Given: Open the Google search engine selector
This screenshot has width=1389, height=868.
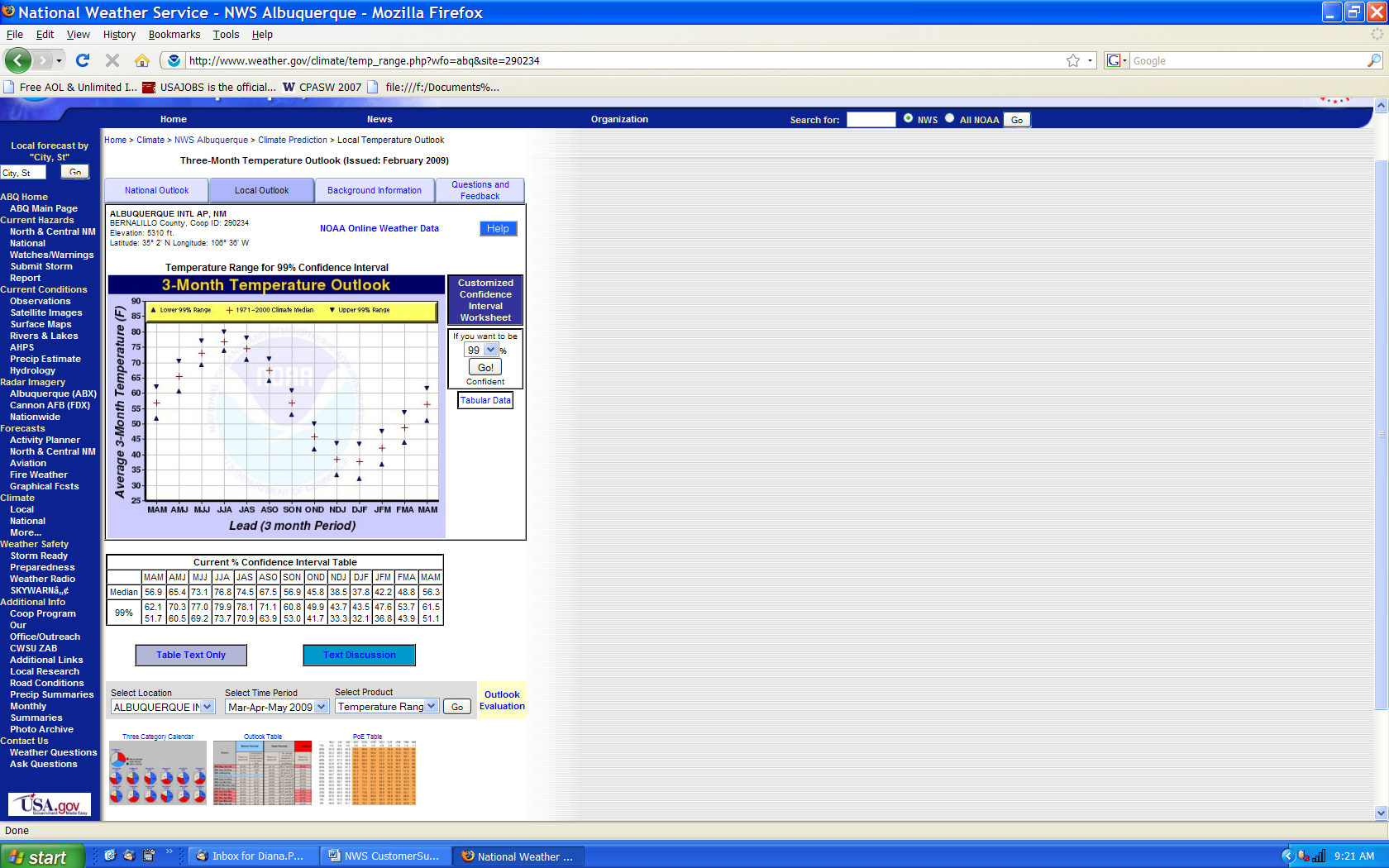Looking at the screenshot, I should tap(1117, 60).
